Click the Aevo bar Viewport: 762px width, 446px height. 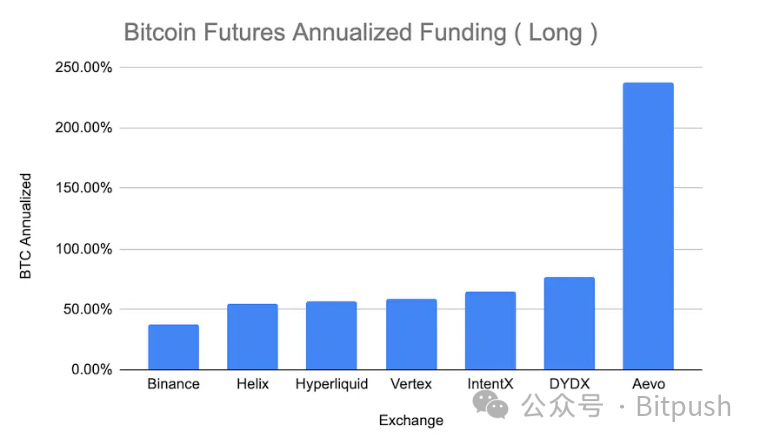(648, 226)
